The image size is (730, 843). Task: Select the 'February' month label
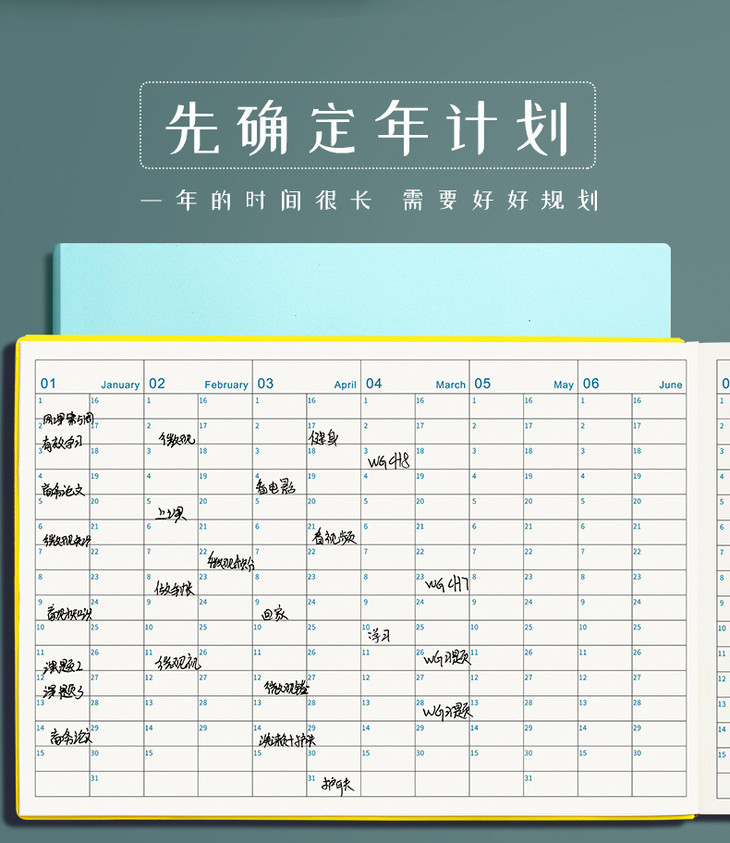coord(226,384)
